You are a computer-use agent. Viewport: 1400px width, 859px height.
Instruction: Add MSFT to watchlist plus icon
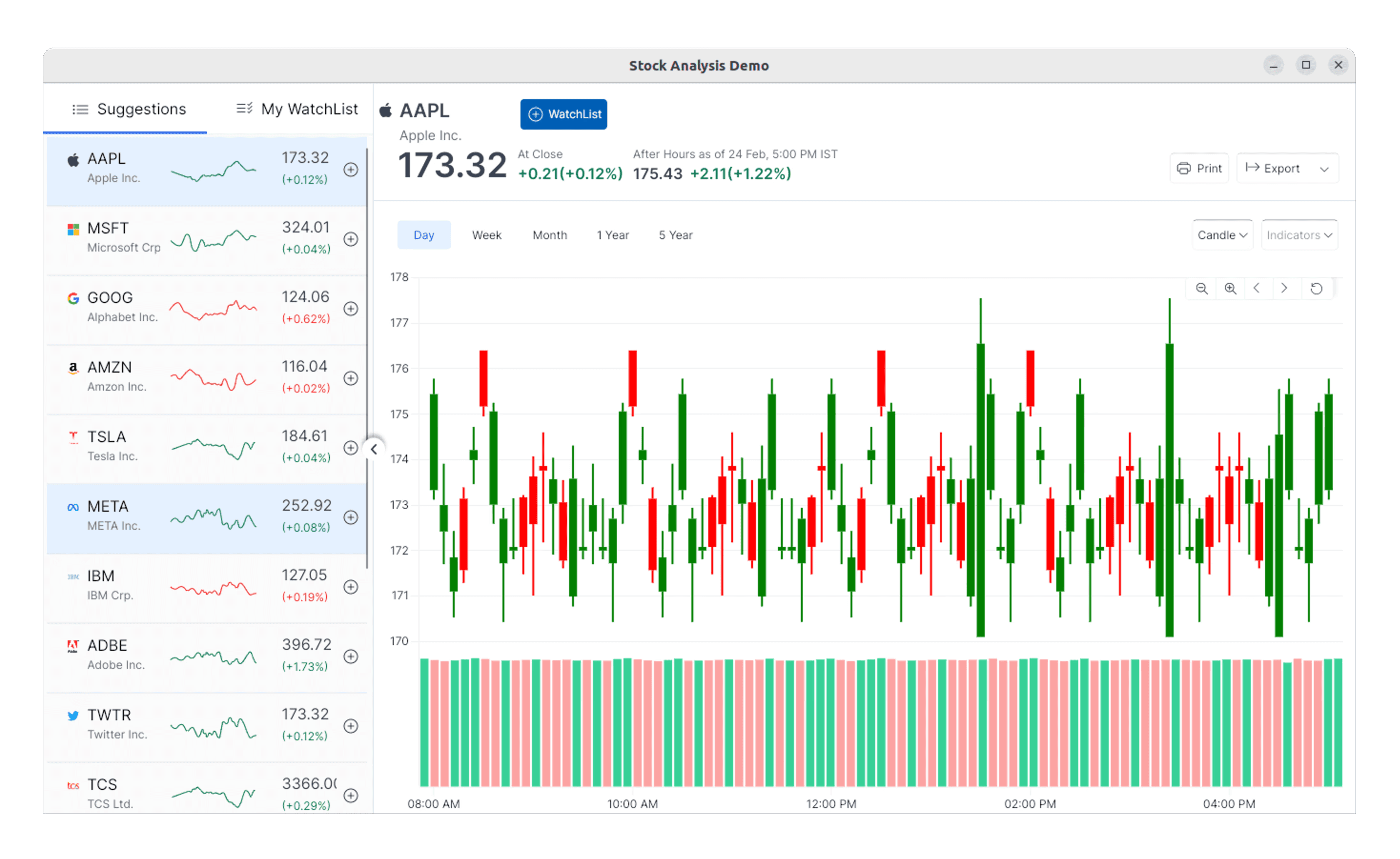[x=351, y=239]
